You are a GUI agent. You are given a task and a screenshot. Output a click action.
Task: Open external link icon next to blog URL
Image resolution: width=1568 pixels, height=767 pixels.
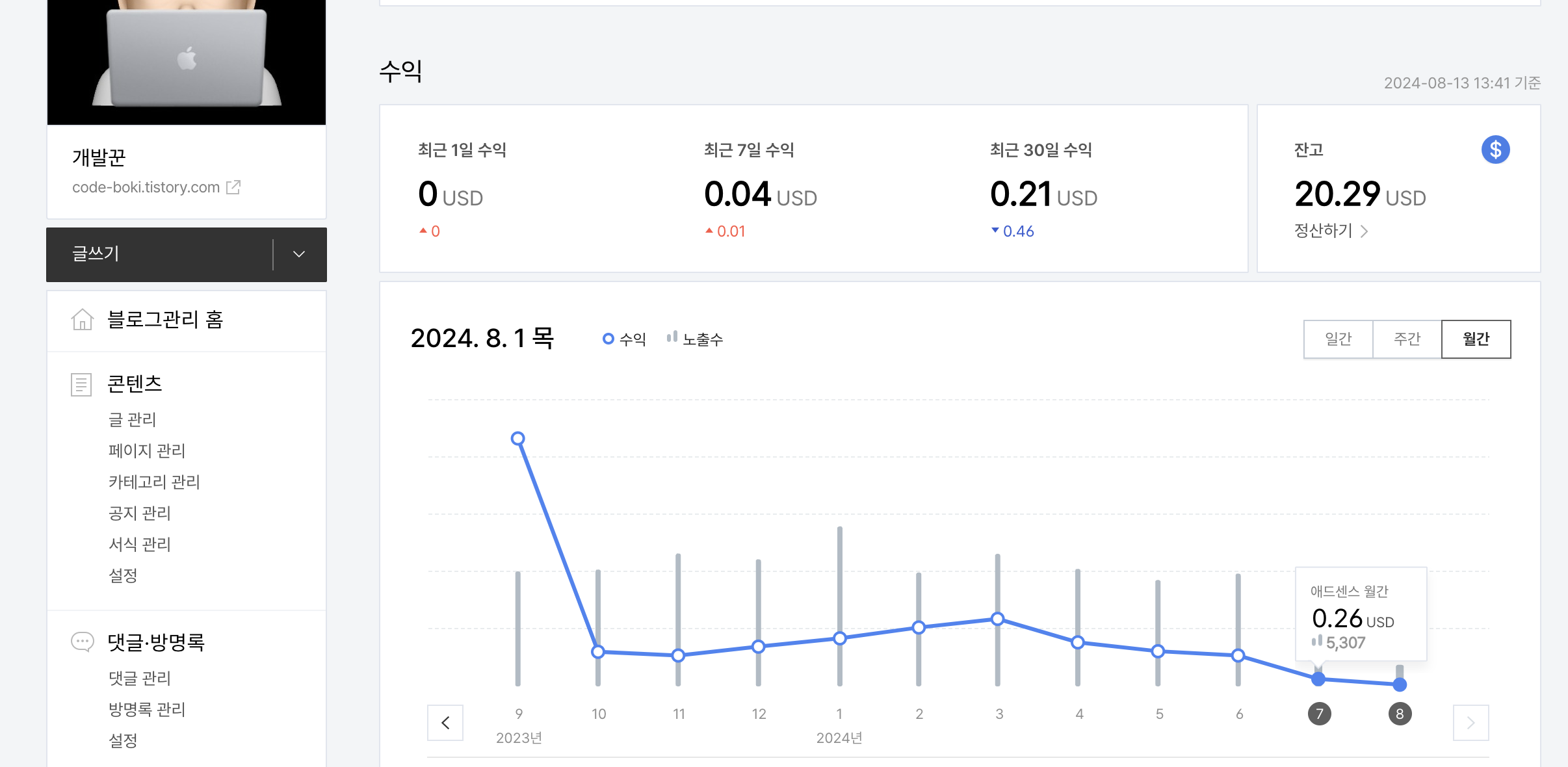tap(233, 187)
